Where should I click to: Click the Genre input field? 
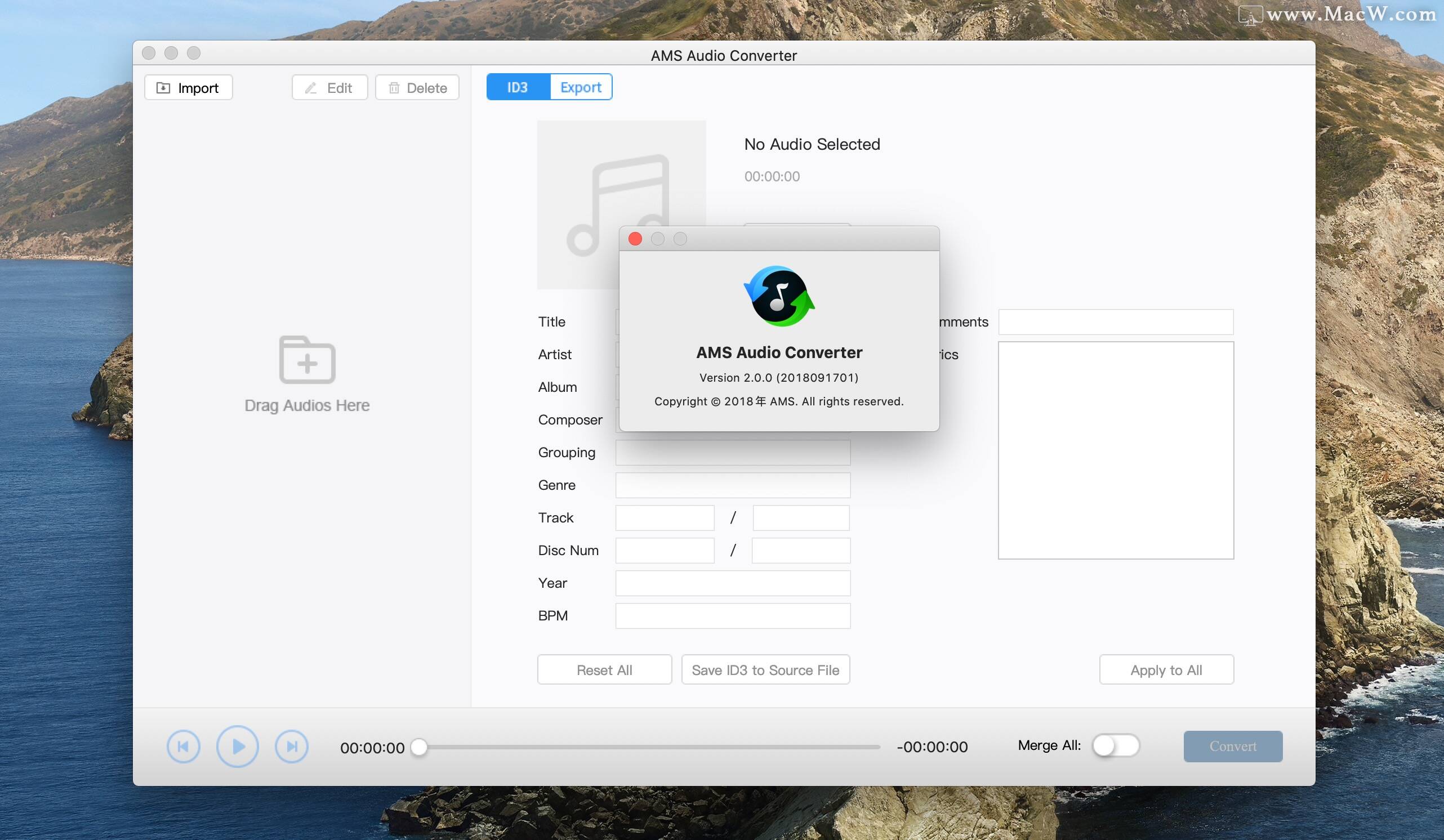coord(733,485)
